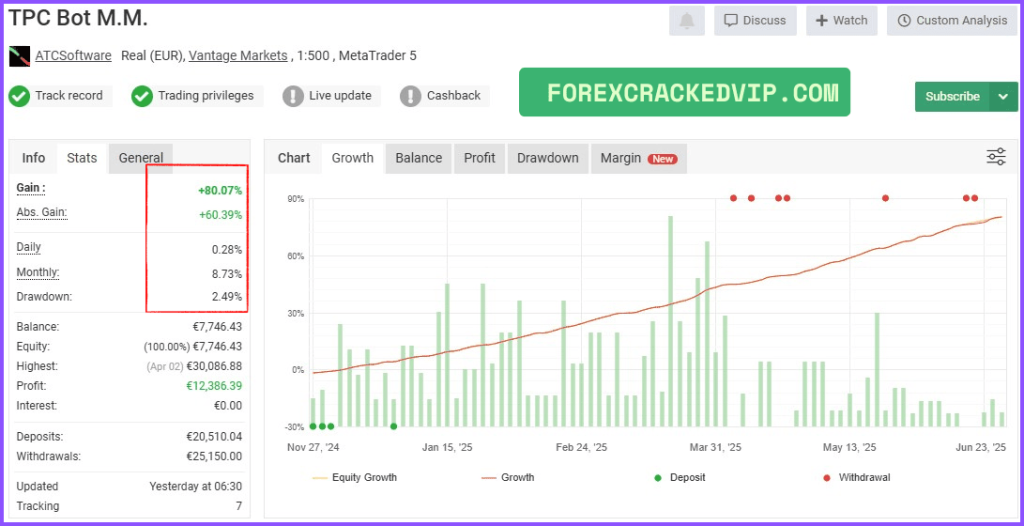
Task: Click the +60.39% absolute gain value
Action: point(220,215)
